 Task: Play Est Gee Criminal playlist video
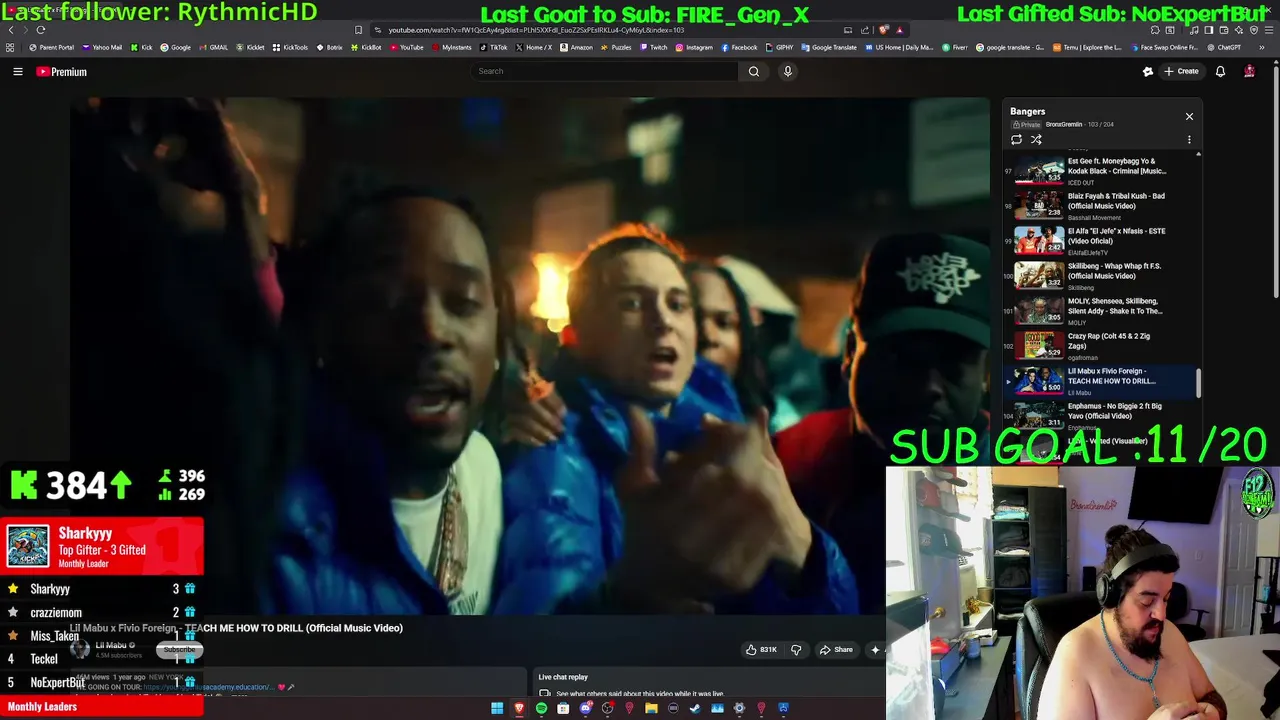tap(1098, 170)
